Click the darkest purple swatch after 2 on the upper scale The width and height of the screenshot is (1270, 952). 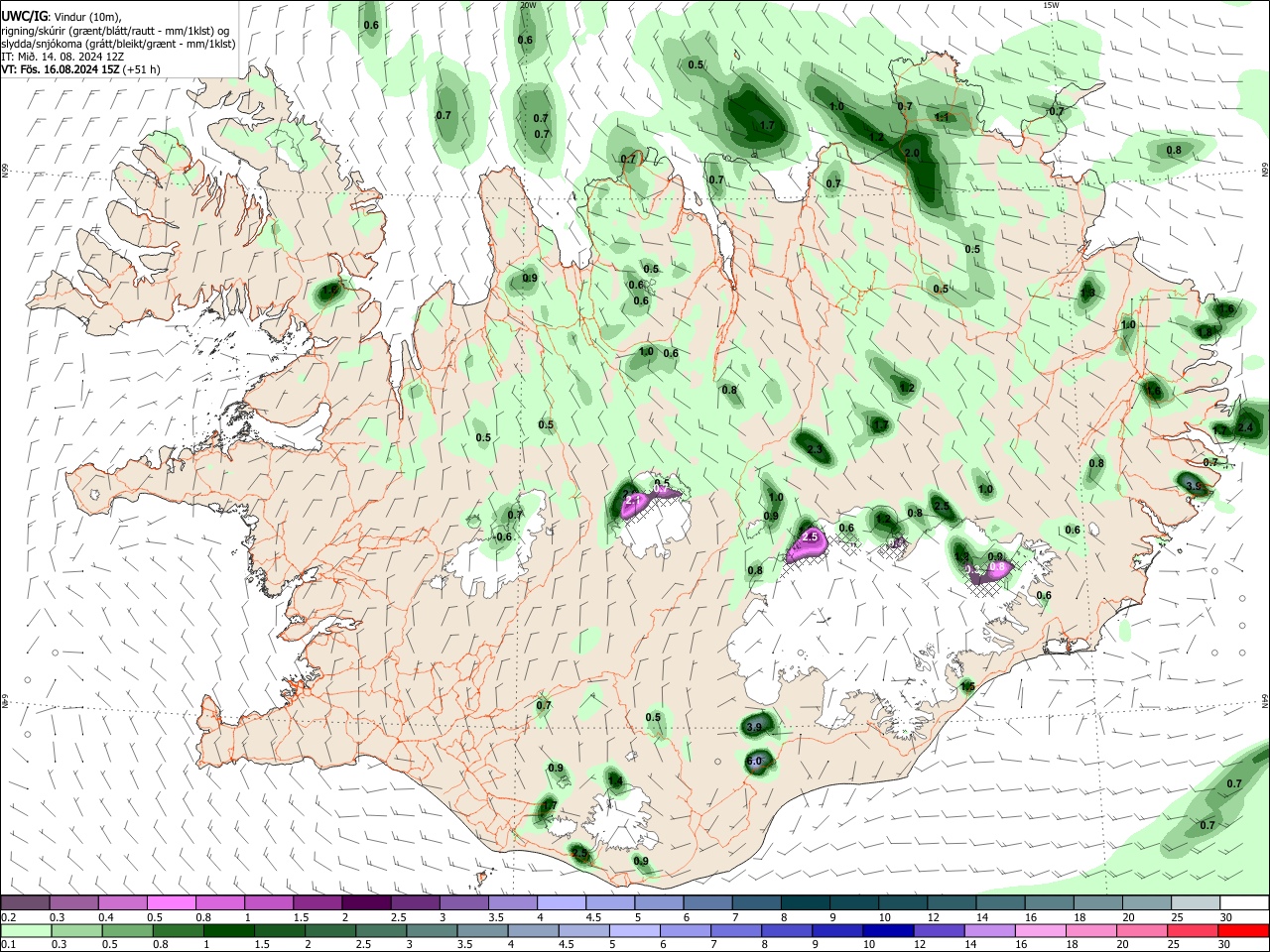[x=365, y=903]
